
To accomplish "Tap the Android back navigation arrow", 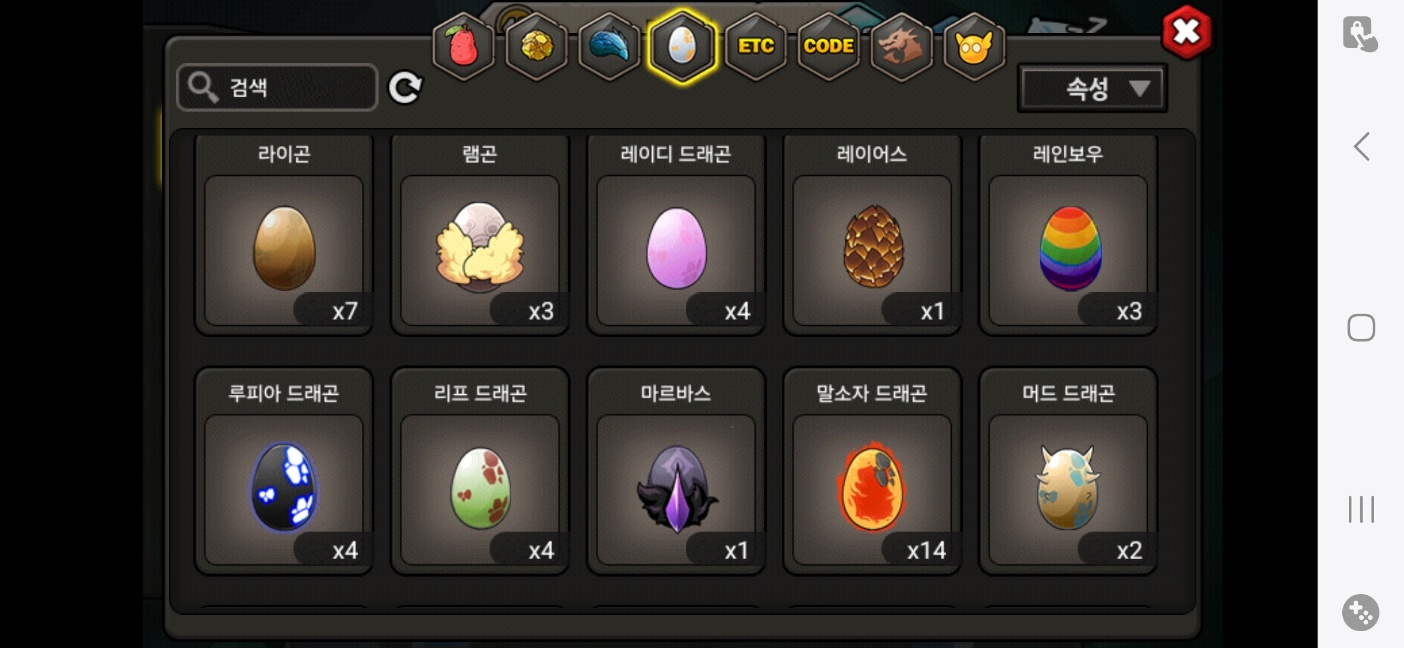I will click(1361, 147).
